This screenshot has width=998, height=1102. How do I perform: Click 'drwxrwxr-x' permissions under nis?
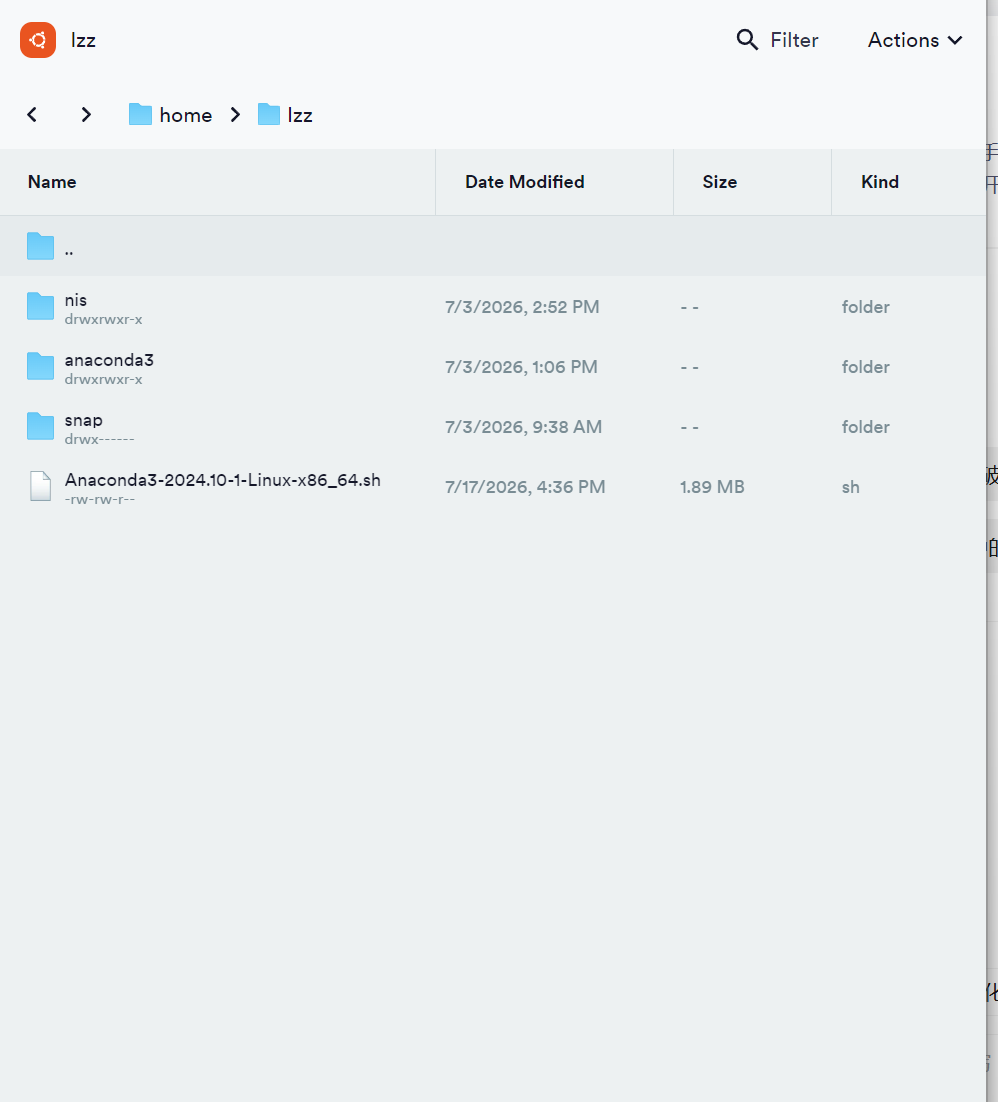[103, 319]
